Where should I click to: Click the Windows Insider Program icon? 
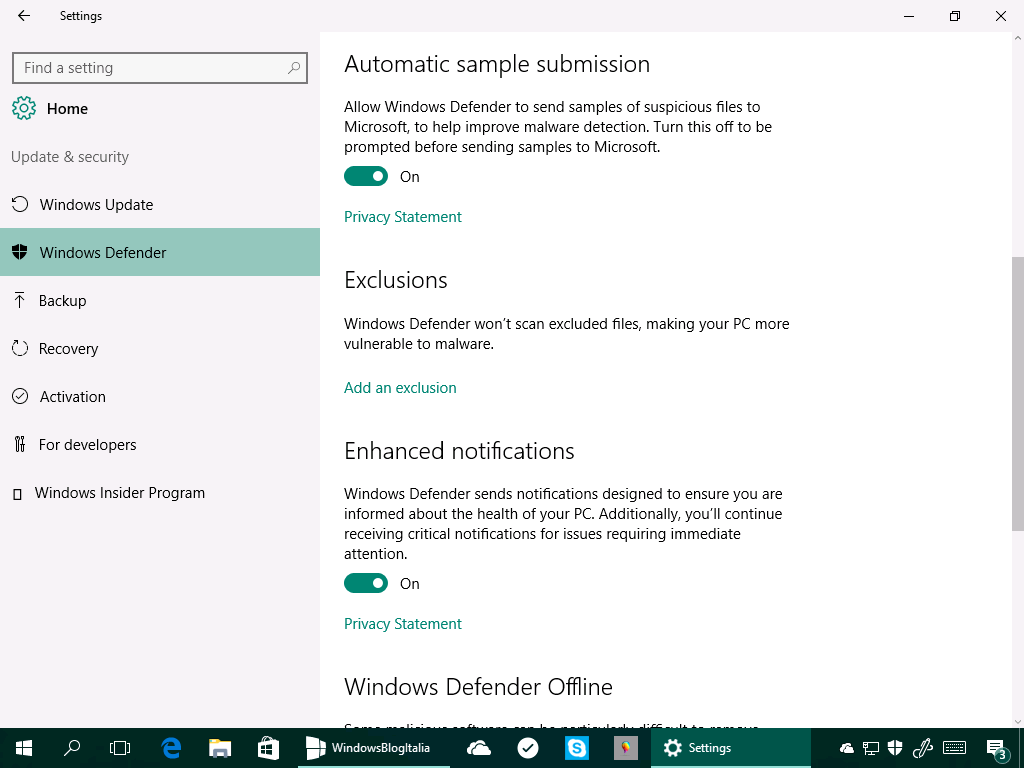point(18,494)
